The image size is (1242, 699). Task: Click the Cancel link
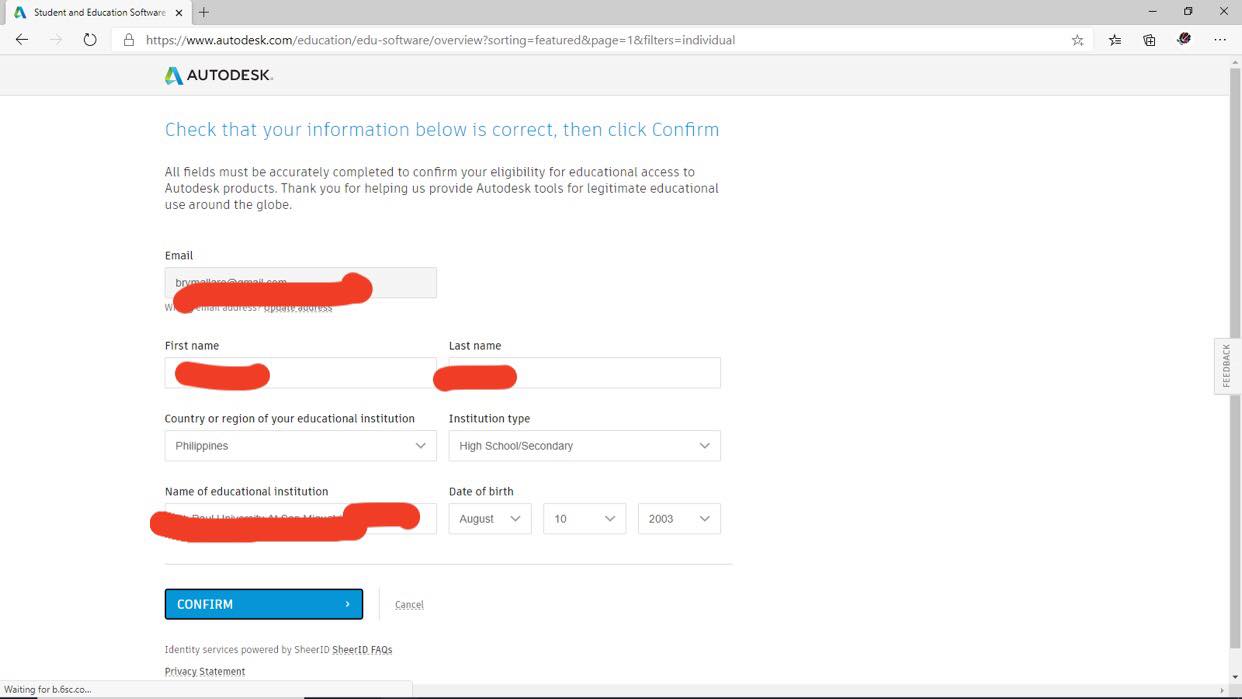click(x=409, y=604)
